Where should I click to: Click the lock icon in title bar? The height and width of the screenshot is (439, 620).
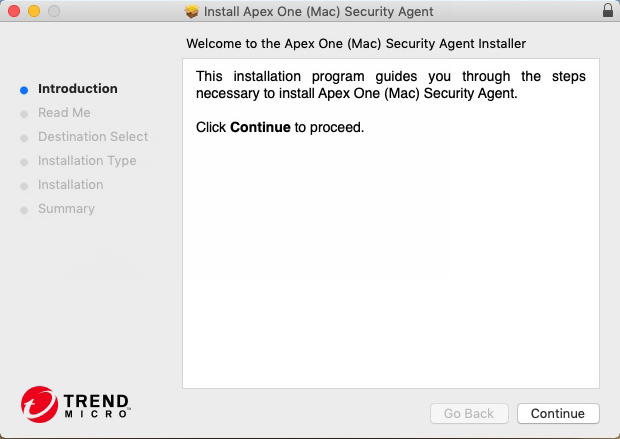[x=608, y=11]
